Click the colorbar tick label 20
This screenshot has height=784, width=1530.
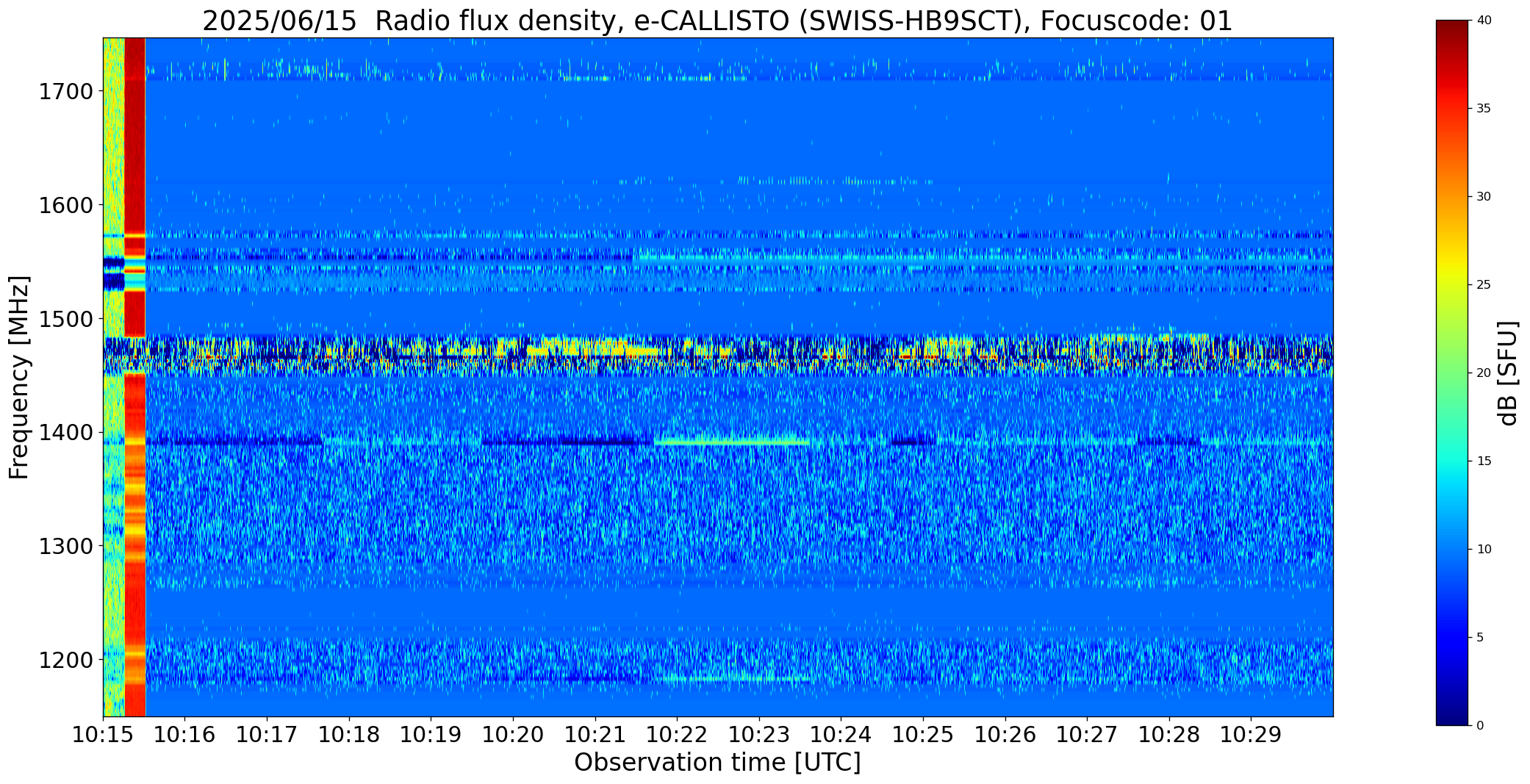(x=1484, y=373)
